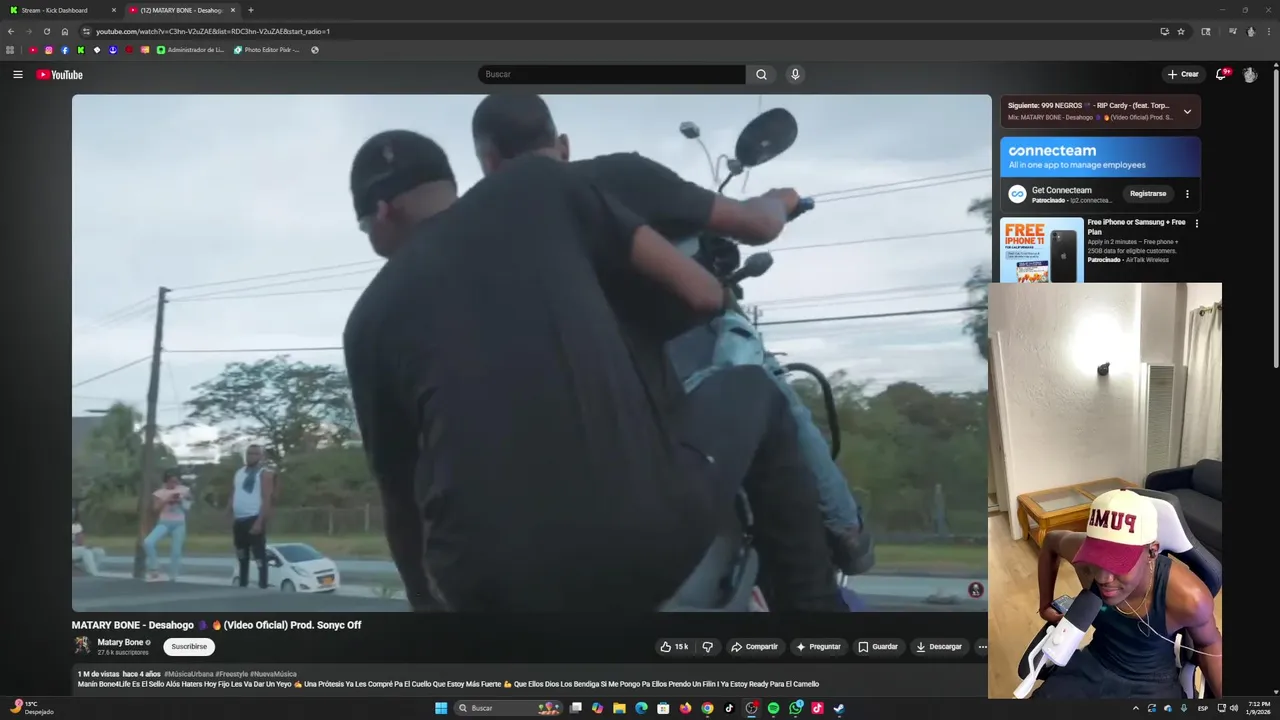This screenshot has height=720, width=1280.
Task: Expand the Mix playlist chevron
Action: point(1187,111)
